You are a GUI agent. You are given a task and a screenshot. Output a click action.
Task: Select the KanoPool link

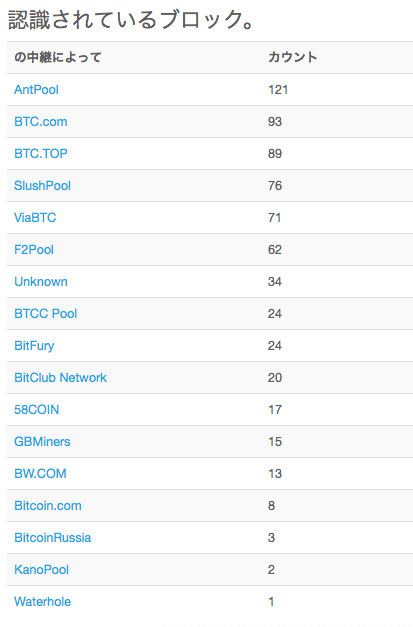[42, 569]
